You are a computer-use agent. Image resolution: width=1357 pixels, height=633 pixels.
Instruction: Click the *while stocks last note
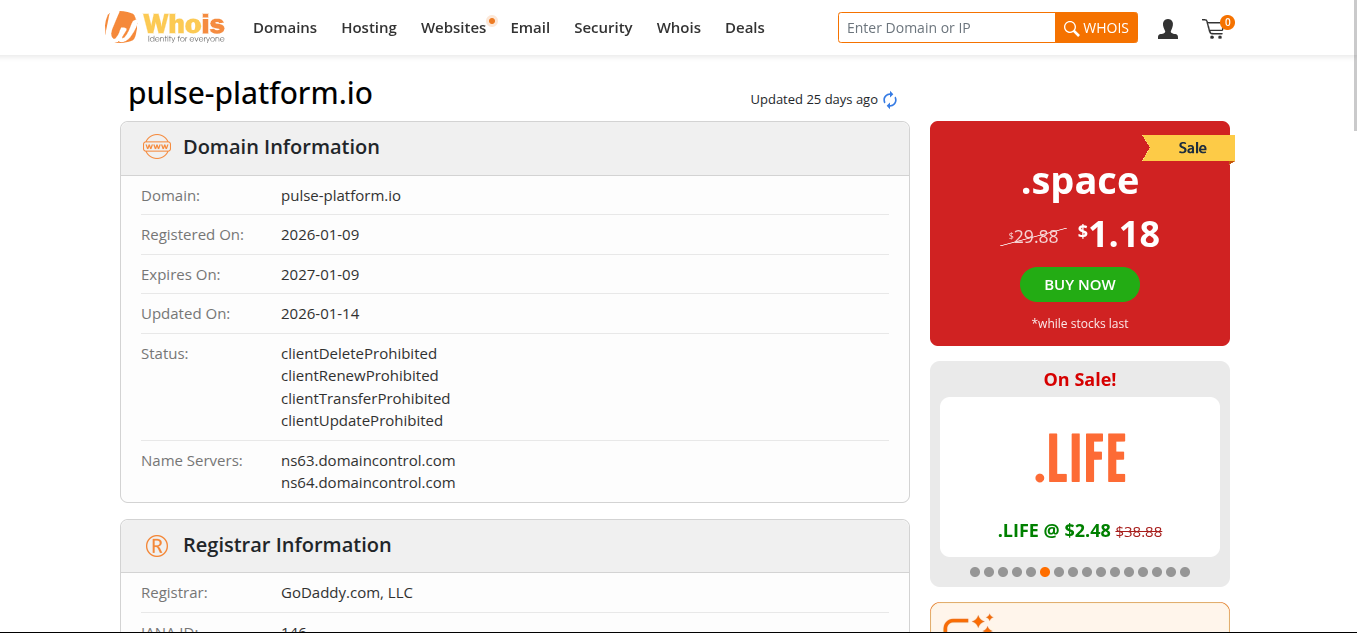tap(1080, 324)
